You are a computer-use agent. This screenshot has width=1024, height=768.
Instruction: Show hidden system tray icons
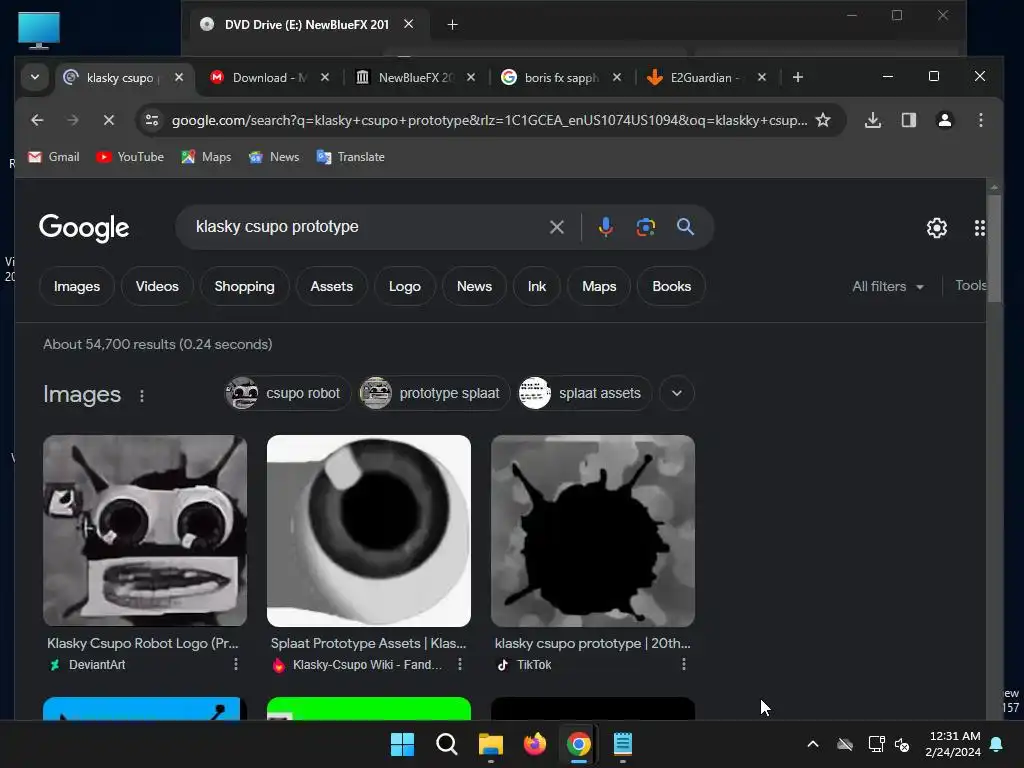pyautogui.click(x=812, y=744)
